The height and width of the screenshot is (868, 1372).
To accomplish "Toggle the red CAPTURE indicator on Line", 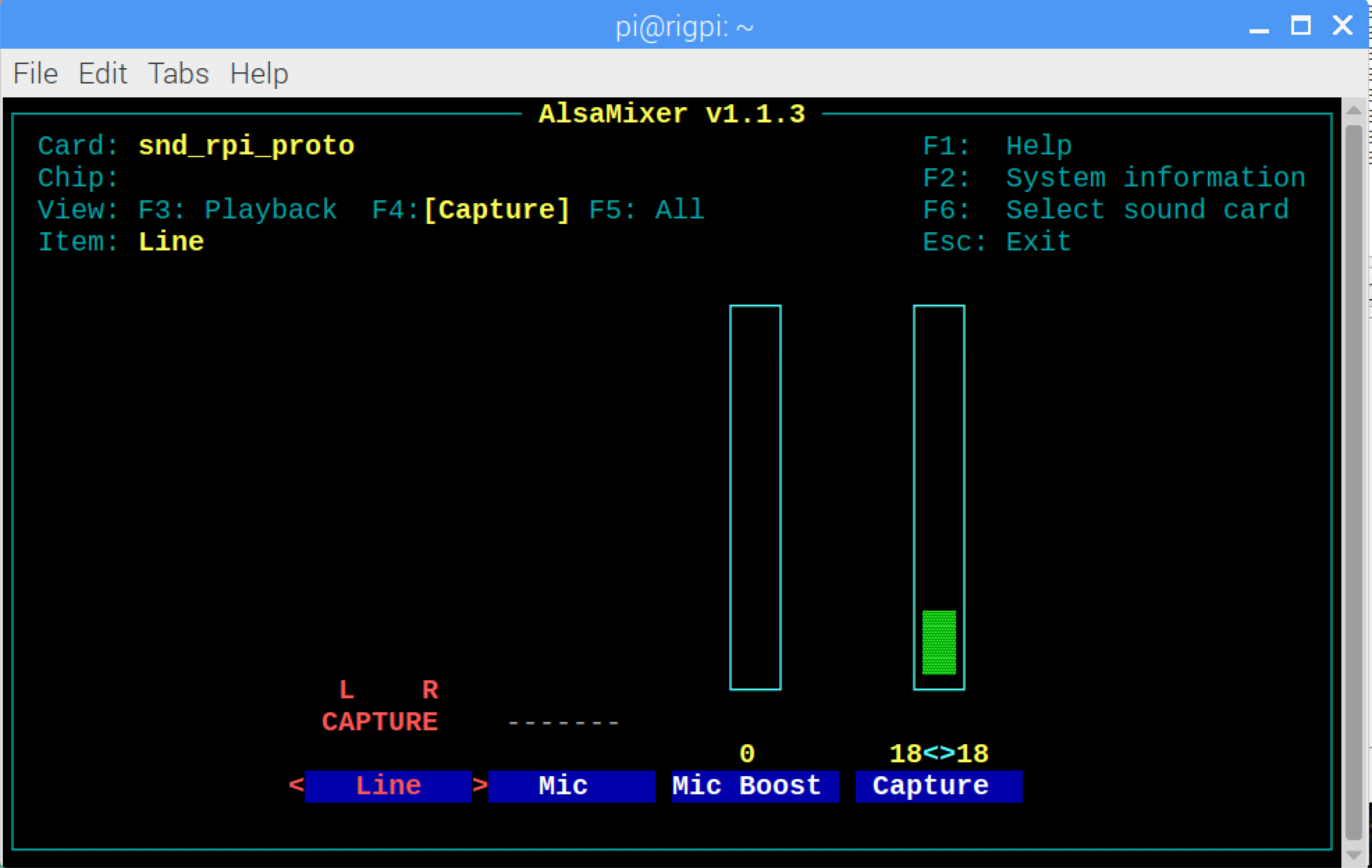I will pos(380,722).
